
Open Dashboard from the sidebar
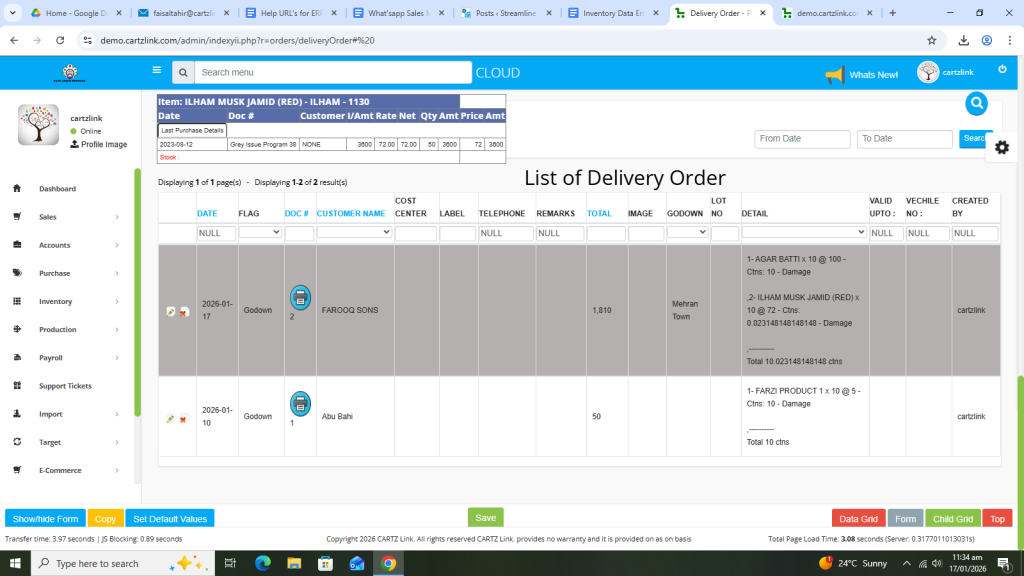click(57, 189)
